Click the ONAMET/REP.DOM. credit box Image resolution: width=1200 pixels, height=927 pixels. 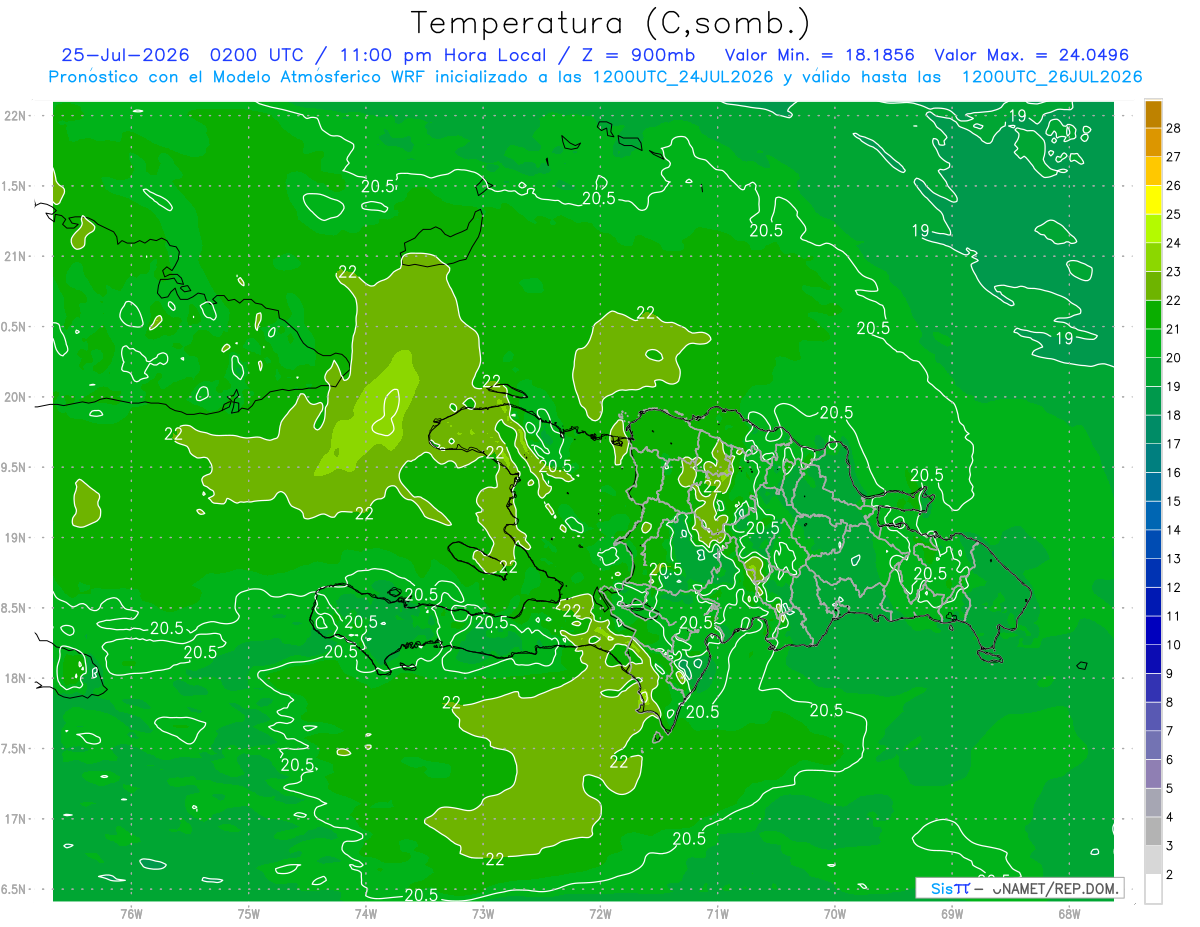[1020, 888]
